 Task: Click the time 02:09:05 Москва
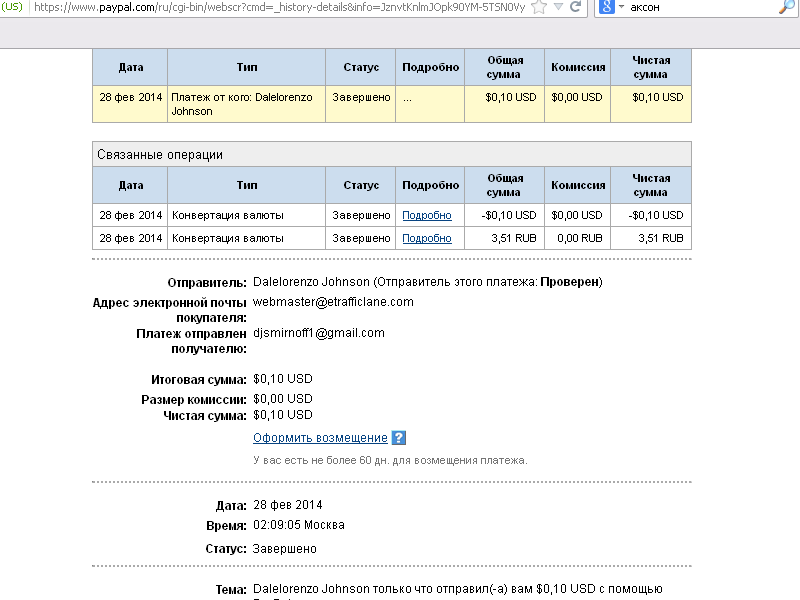(299, 525)
